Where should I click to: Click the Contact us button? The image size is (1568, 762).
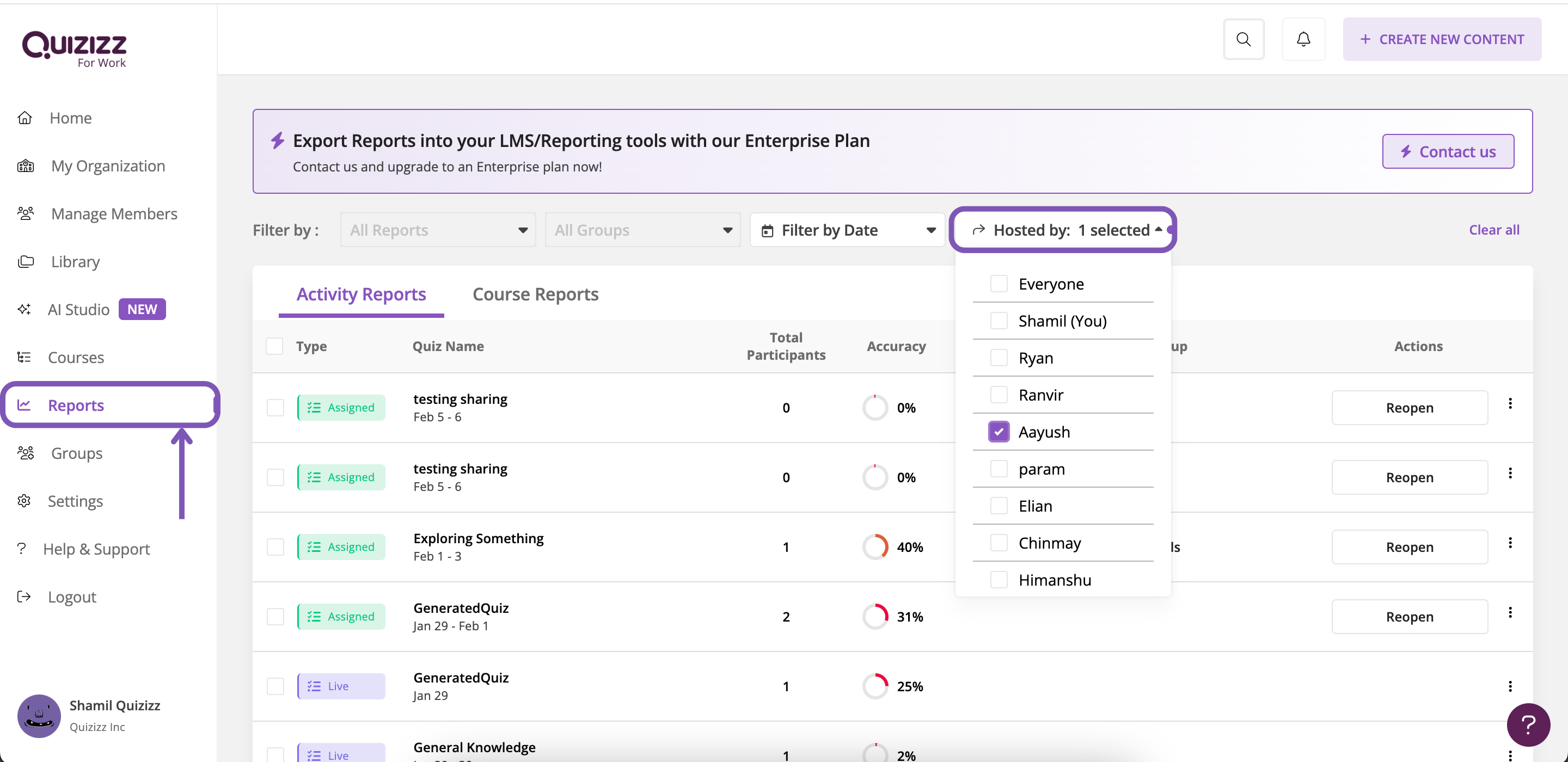(x=1448, y=151)
